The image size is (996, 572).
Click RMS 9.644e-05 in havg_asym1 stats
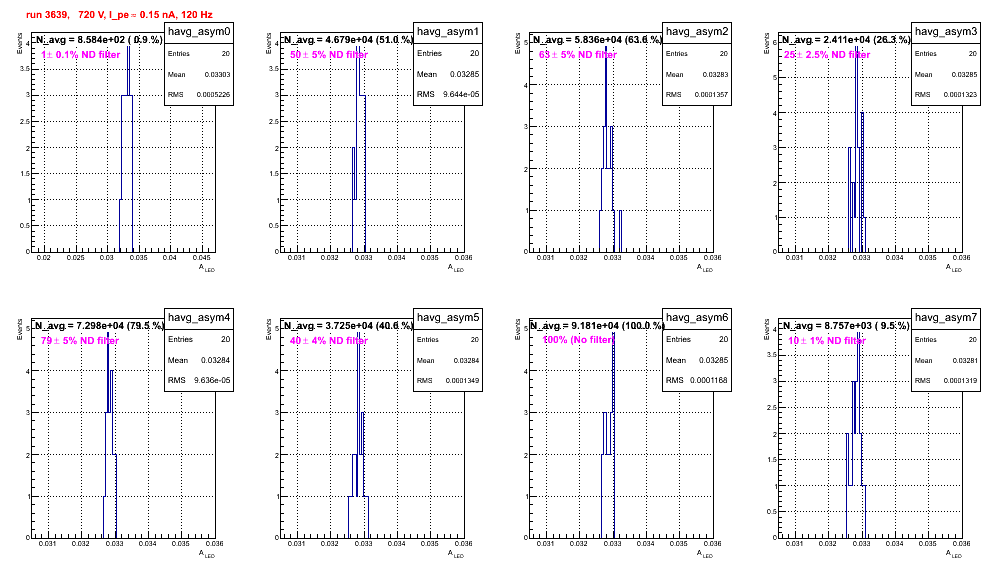[x=448, y=94]
